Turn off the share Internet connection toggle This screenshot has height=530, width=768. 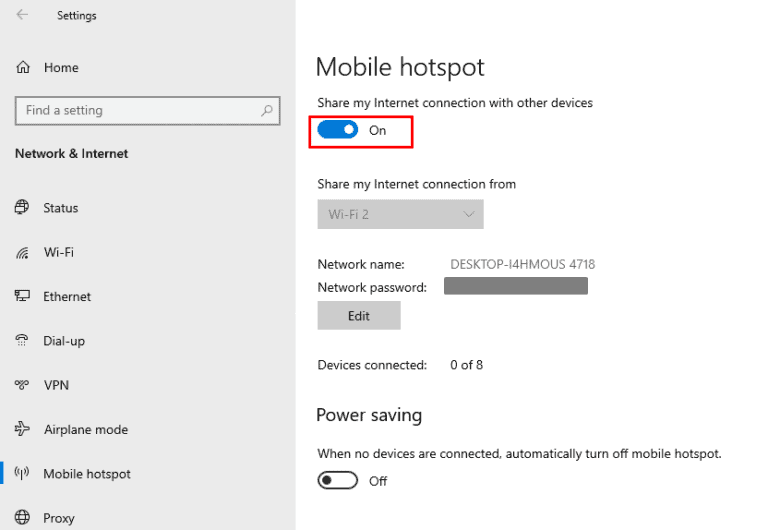pyautogui.click(x=338, y=130)
